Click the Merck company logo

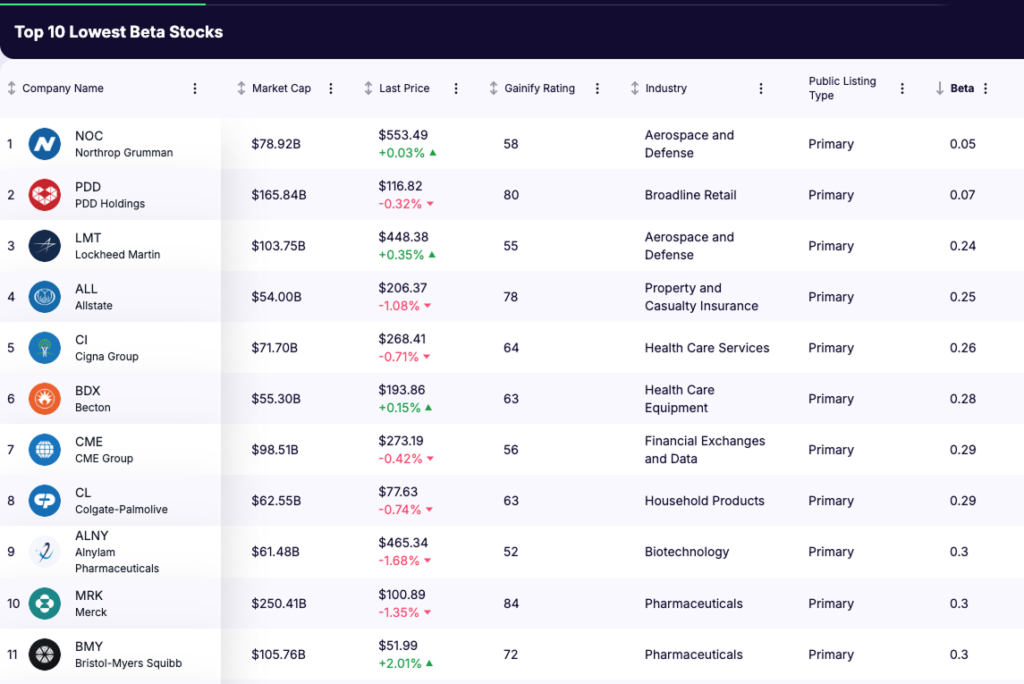pos(44,602)
